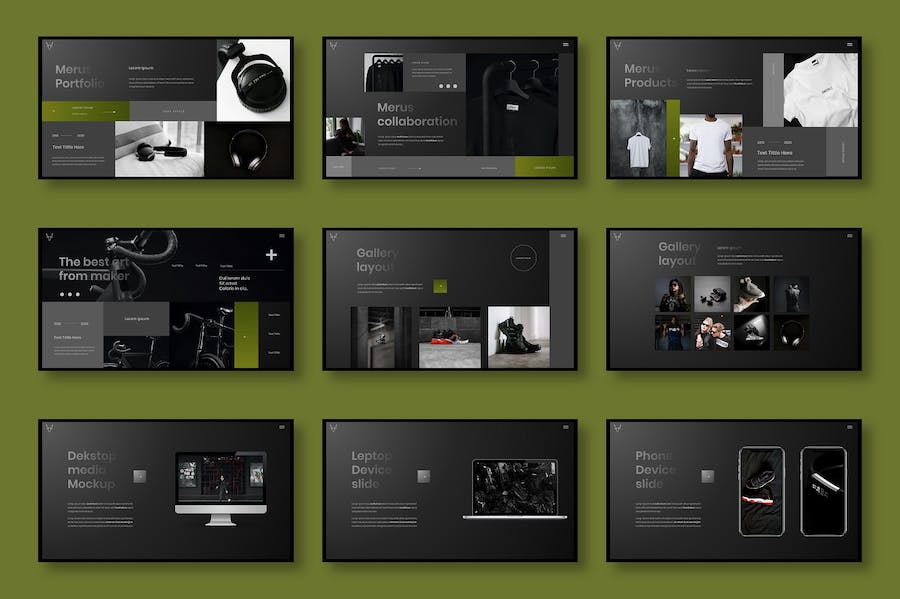
Task: Click gray square button on Phone Device slide
Action: 707,476
